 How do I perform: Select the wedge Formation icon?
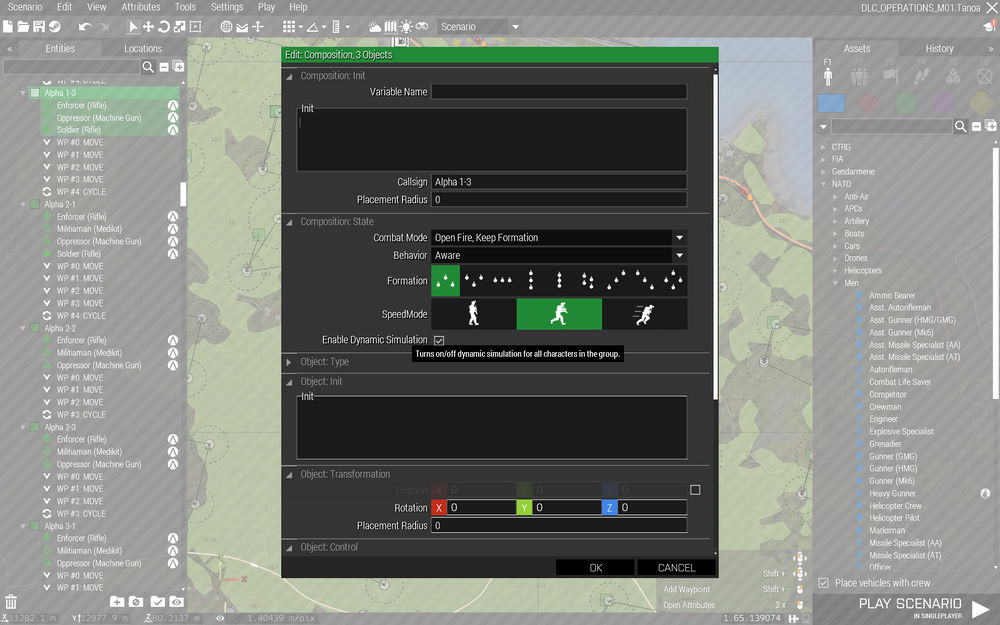tap(445, 281)
